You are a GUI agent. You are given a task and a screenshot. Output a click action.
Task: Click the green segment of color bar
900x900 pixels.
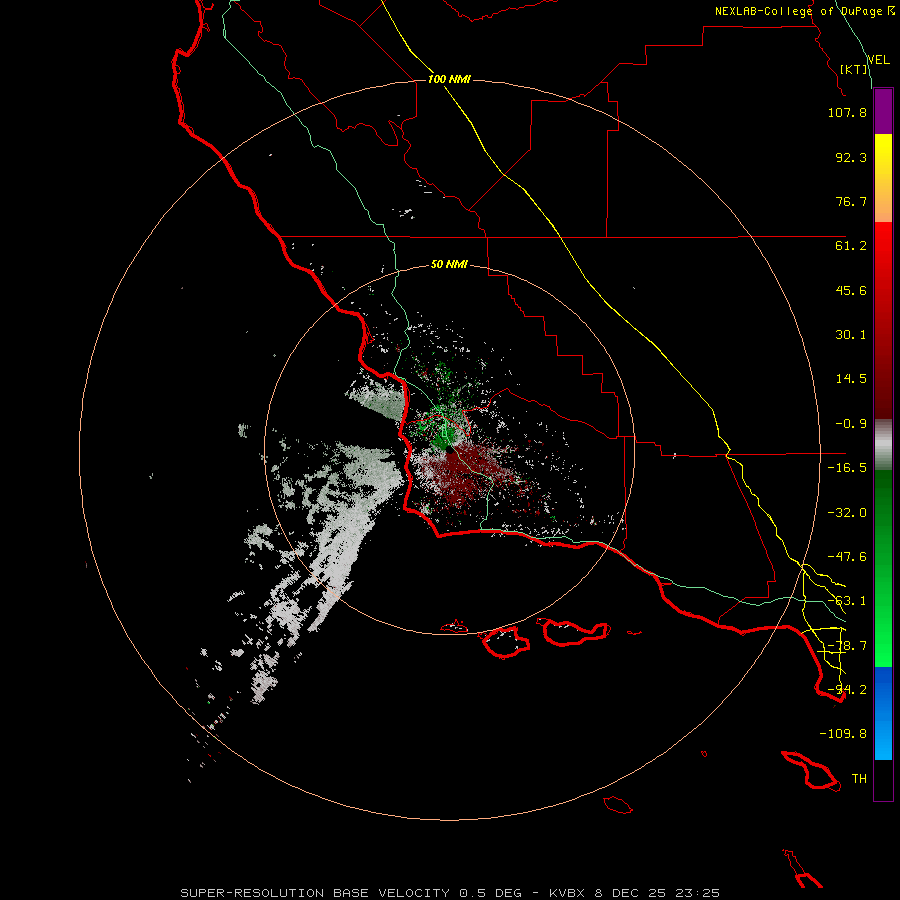click(x=883, y=568)
